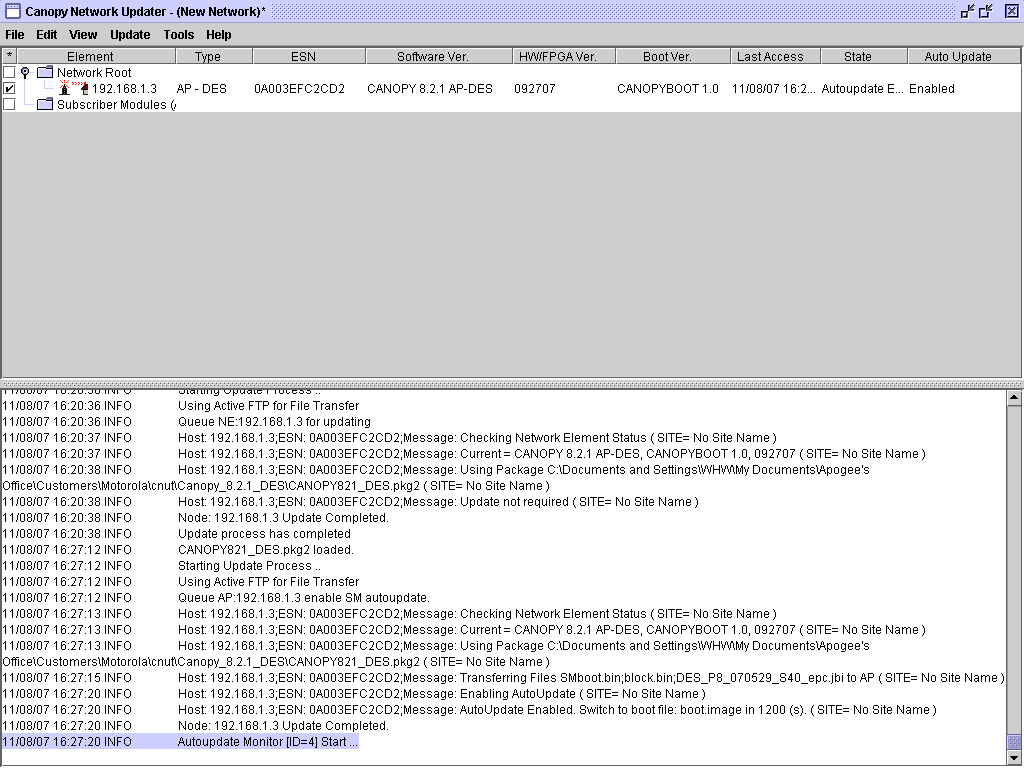Check the Subscriber Modules checkbox

click(10, 105)
